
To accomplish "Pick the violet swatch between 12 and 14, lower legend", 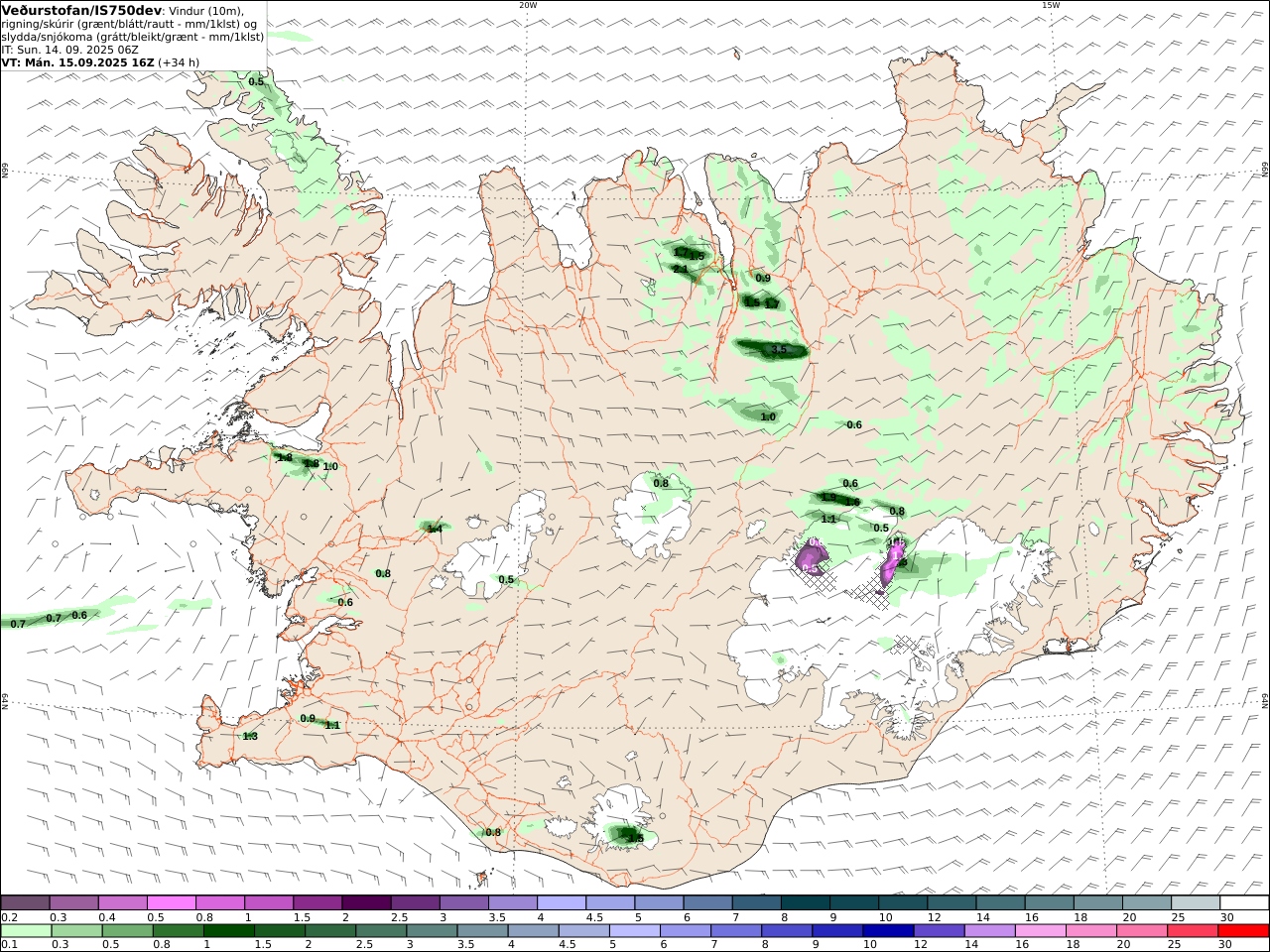I will pyautogui.click(x=939, y=931).
